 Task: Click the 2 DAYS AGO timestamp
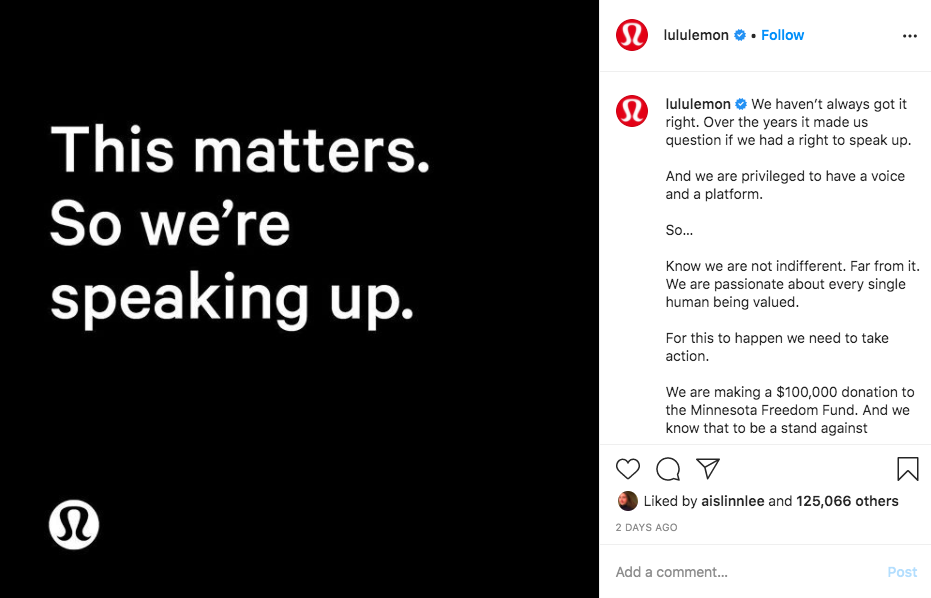647,527
